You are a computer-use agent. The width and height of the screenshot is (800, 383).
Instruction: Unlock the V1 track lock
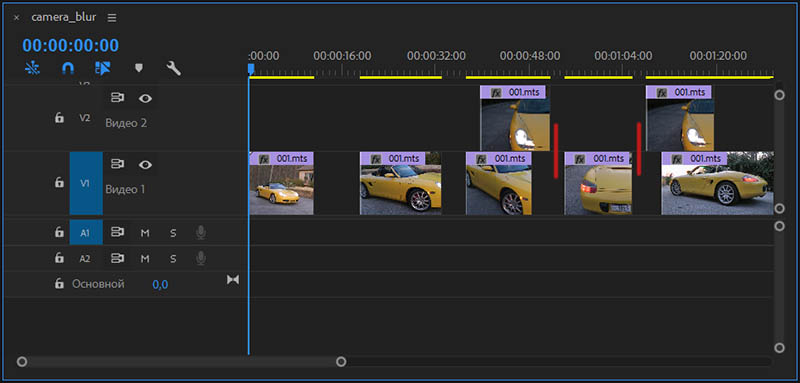click(x=59, y=183)
